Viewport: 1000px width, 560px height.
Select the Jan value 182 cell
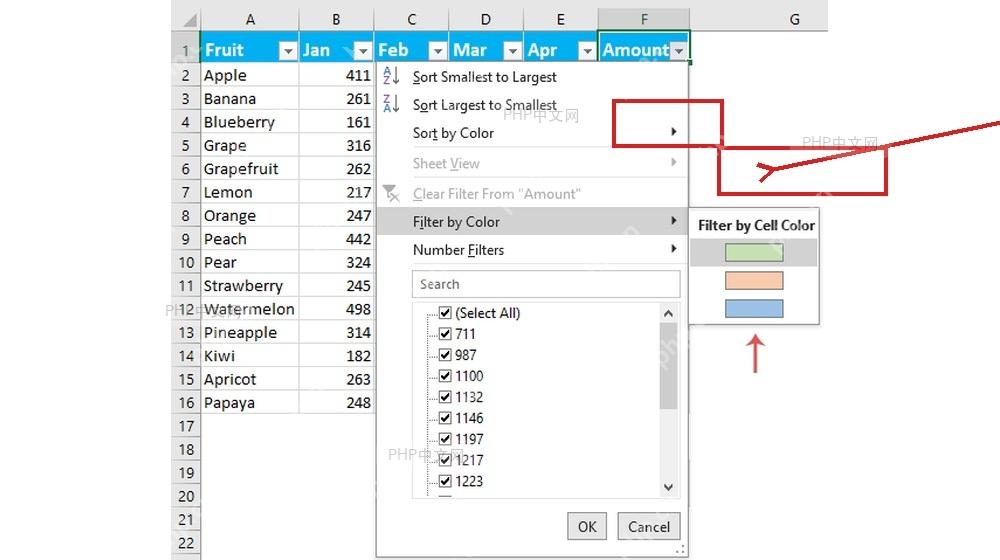[x=336, y=356]
